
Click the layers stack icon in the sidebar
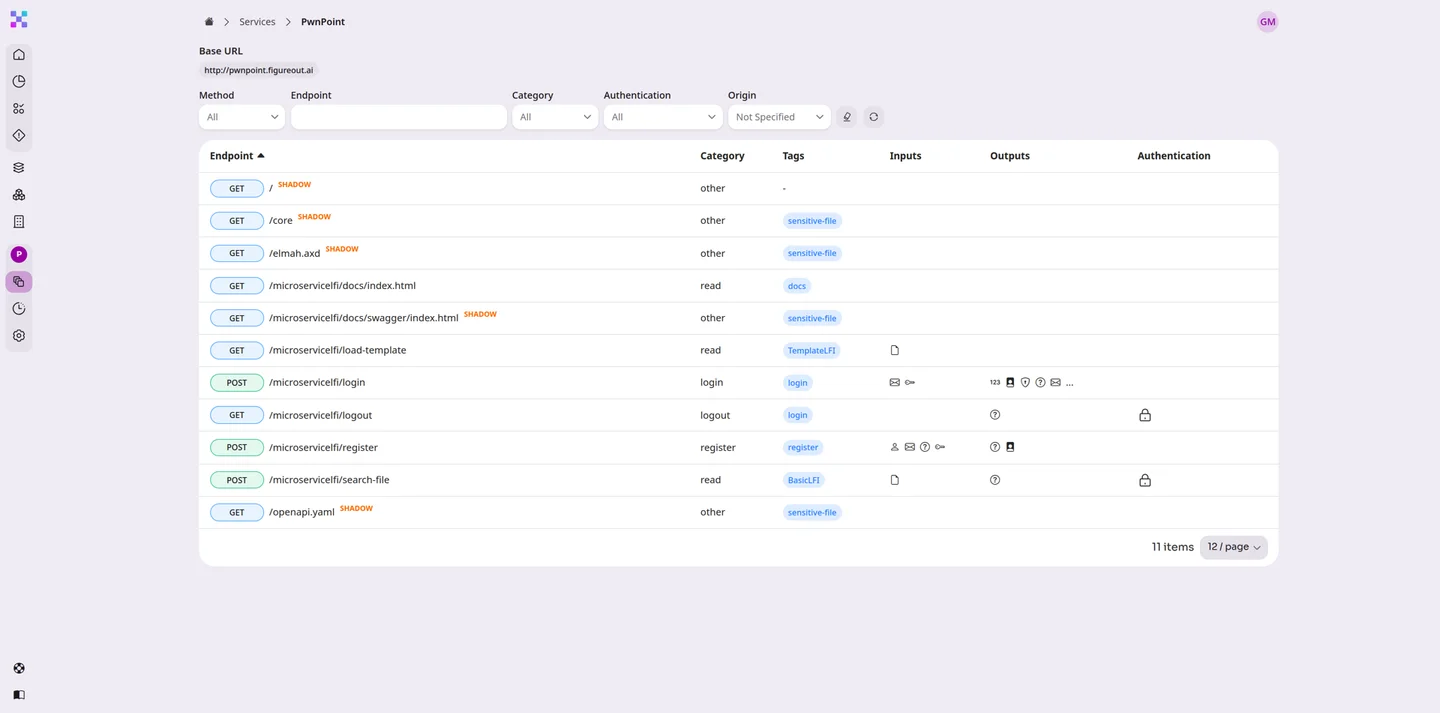tap(19, 168)
